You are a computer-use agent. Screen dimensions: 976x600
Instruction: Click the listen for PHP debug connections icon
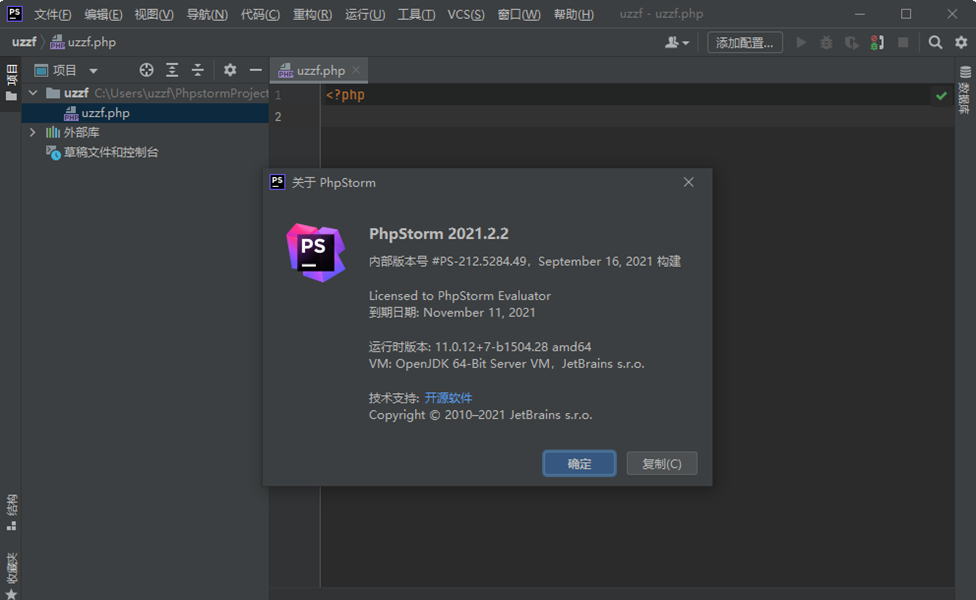click(877, 42)
